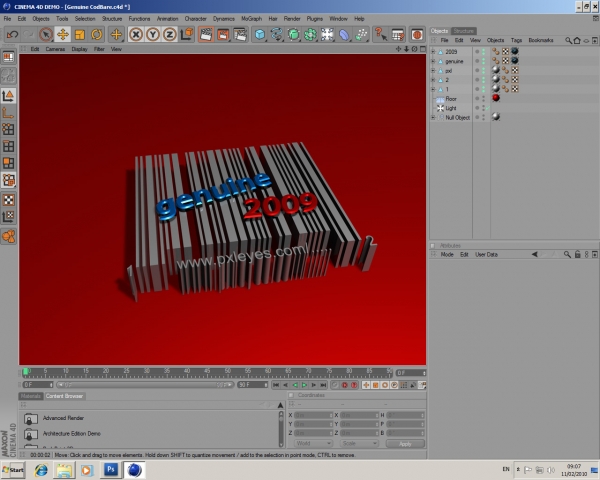Click the Undo arrow icon

pos(12,35)
